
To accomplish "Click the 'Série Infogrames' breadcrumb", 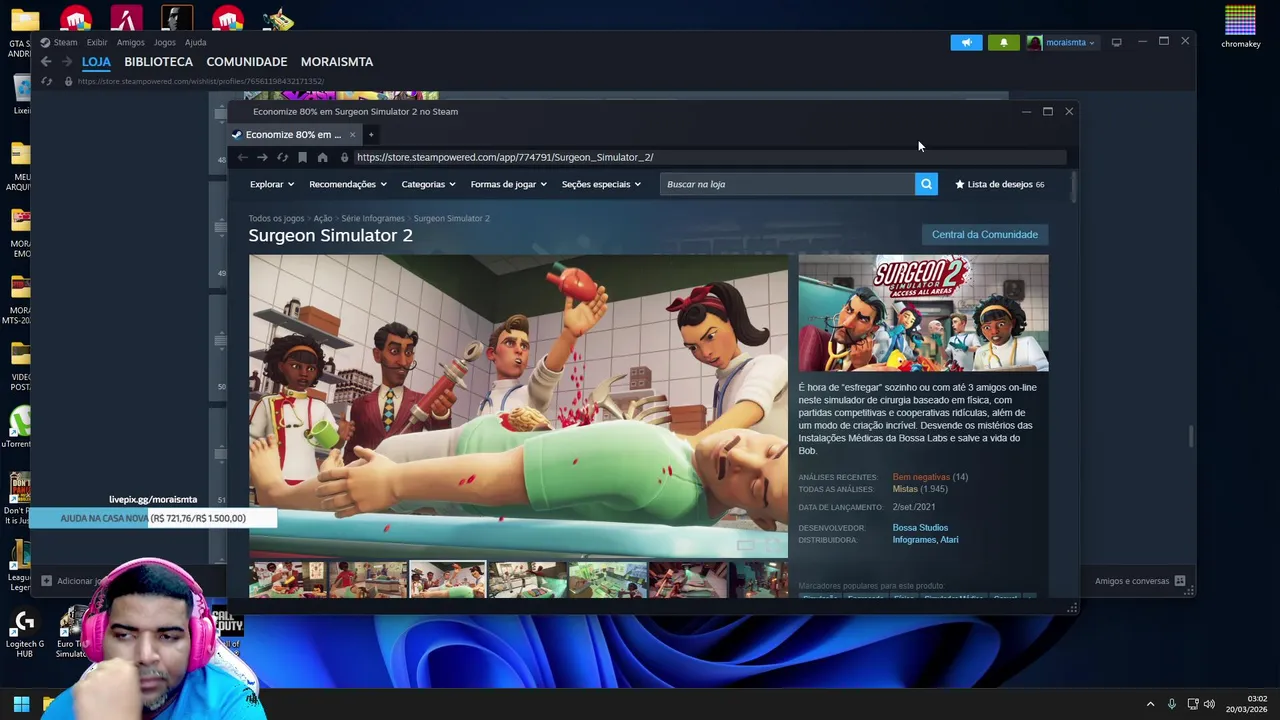I will pos(373,218).
